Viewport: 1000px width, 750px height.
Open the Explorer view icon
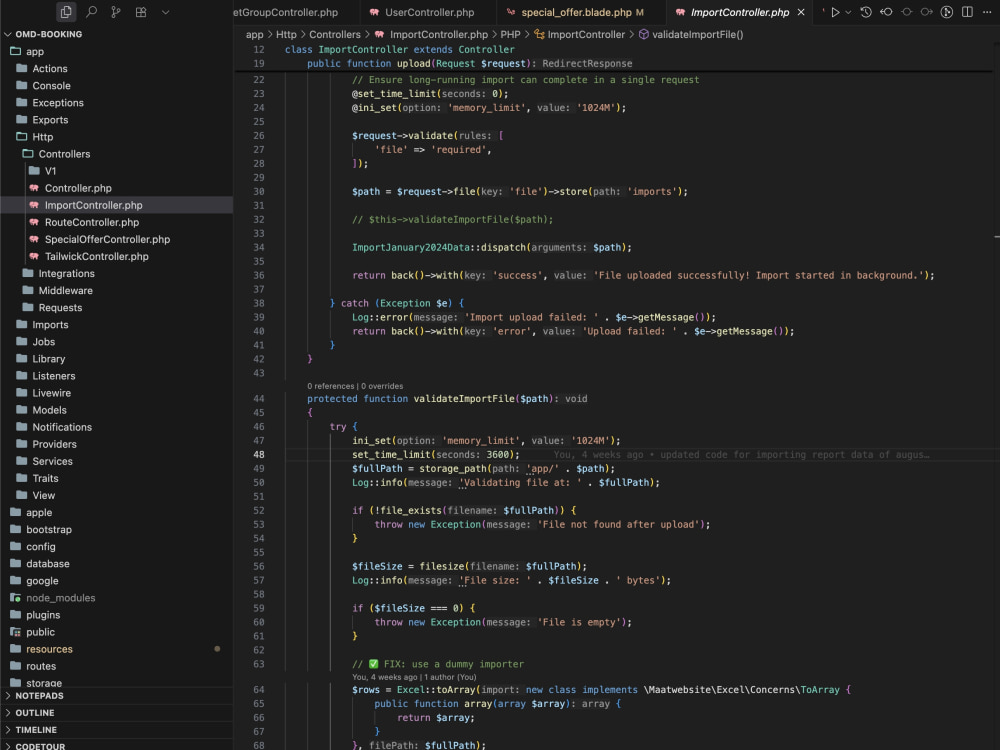[x=66, y=11]
